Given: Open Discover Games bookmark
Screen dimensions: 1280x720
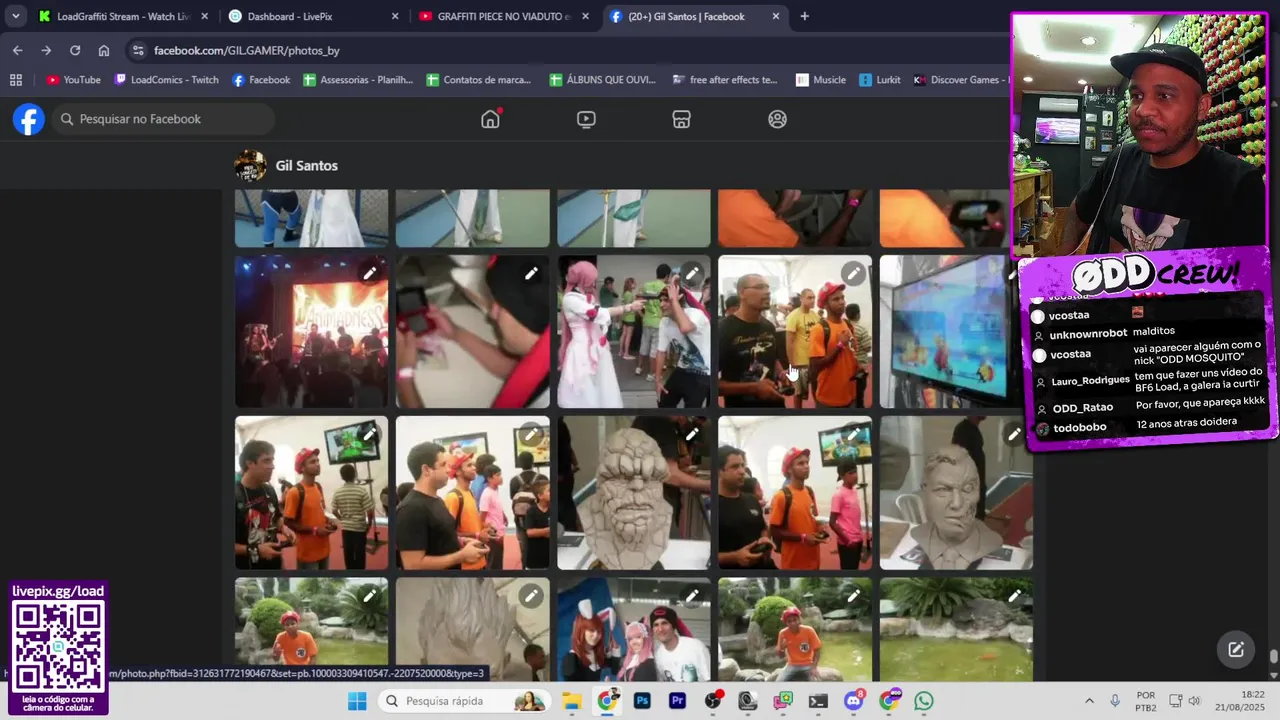Looking at the screenshot, I should [x=960, y=80].
